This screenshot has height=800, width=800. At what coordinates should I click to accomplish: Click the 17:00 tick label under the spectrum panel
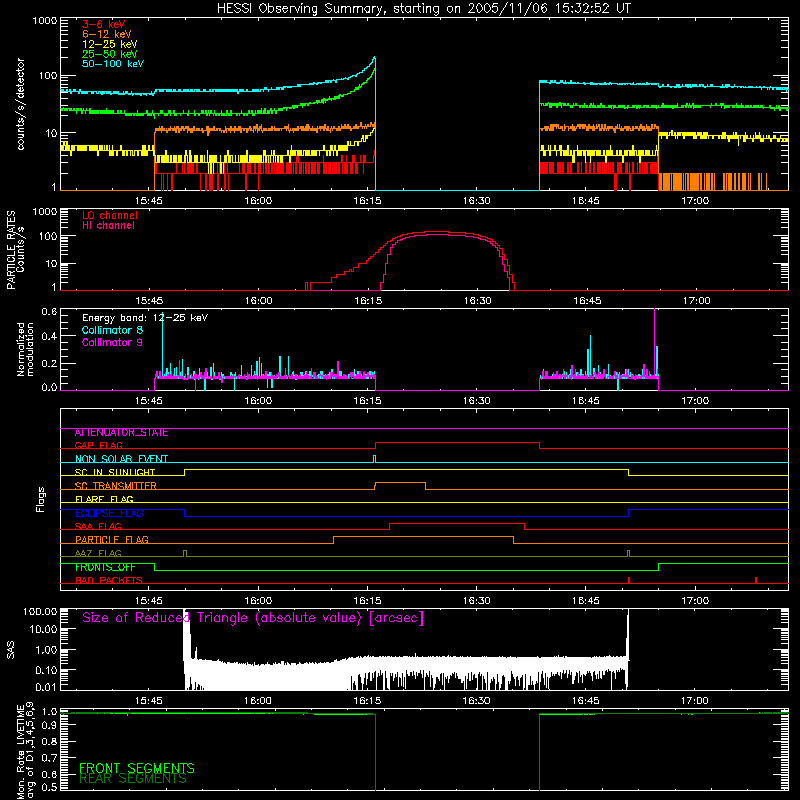click(695, 201)
